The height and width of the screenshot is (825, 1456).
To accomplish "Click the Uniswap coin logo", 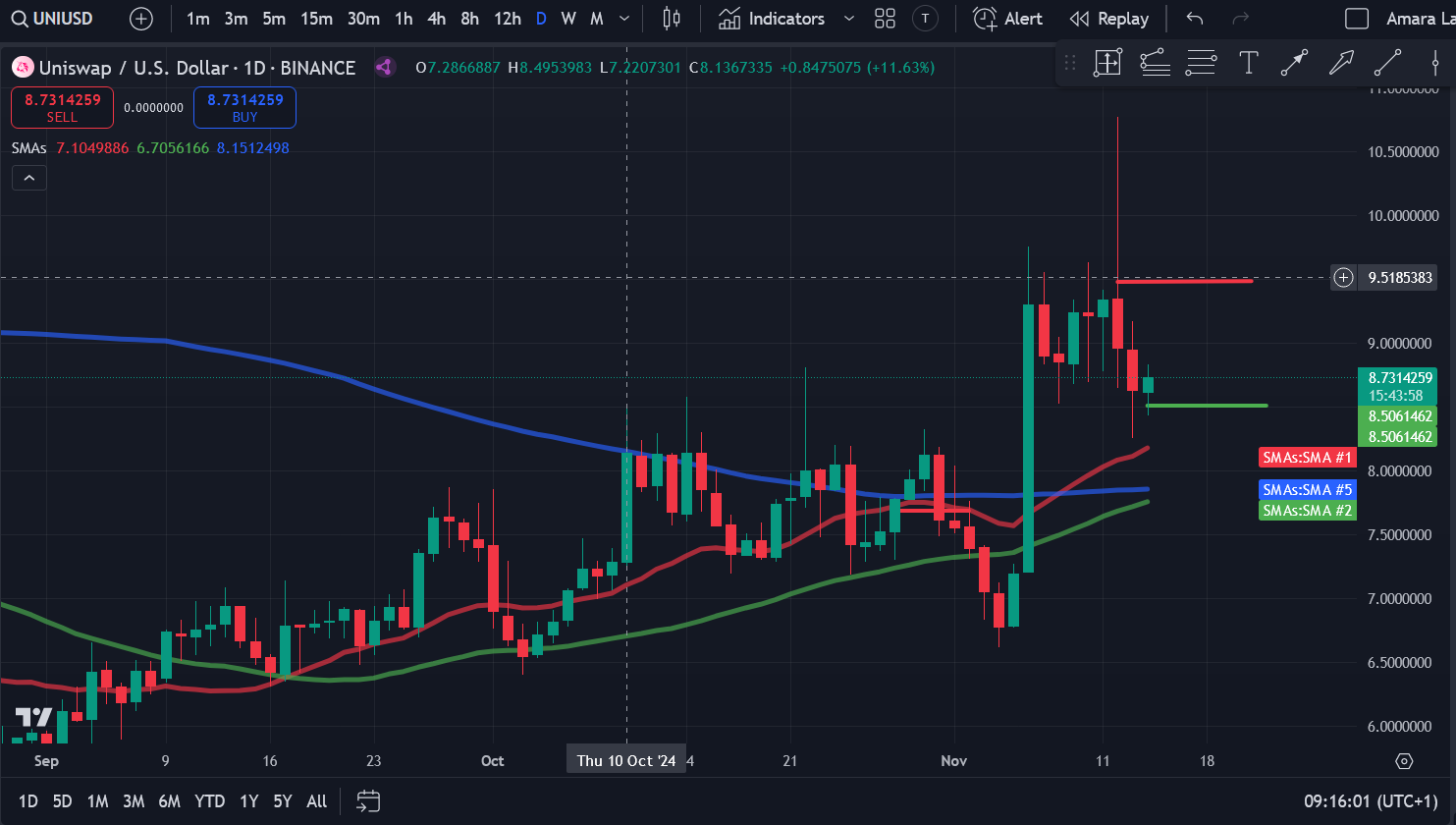I will coord(23,68).
